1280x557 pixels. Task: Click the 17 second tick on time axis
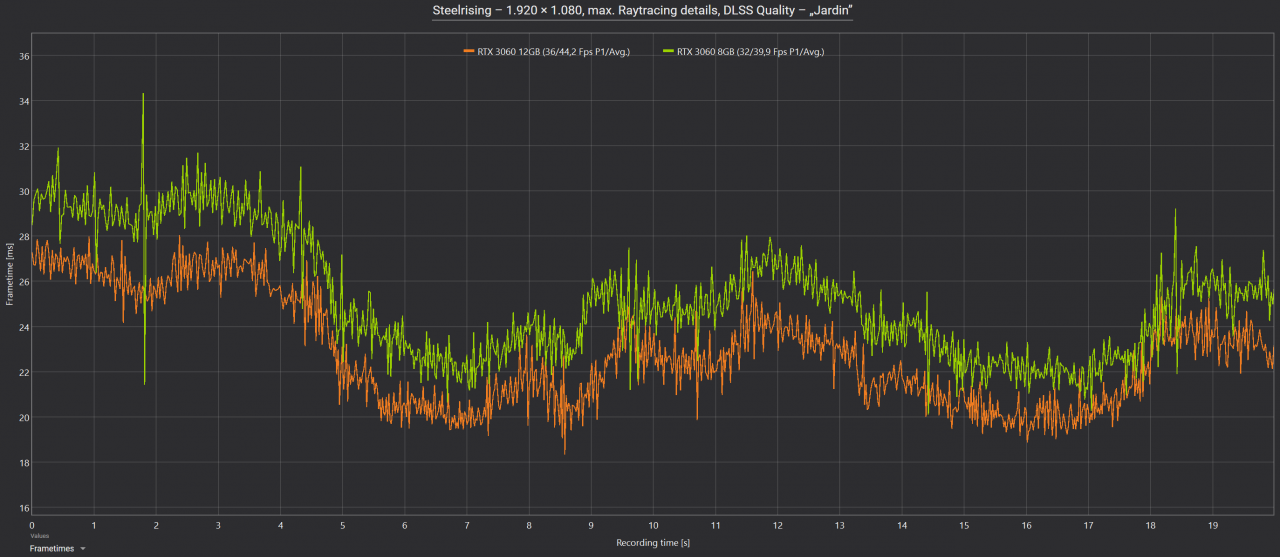pos(1088,524)
